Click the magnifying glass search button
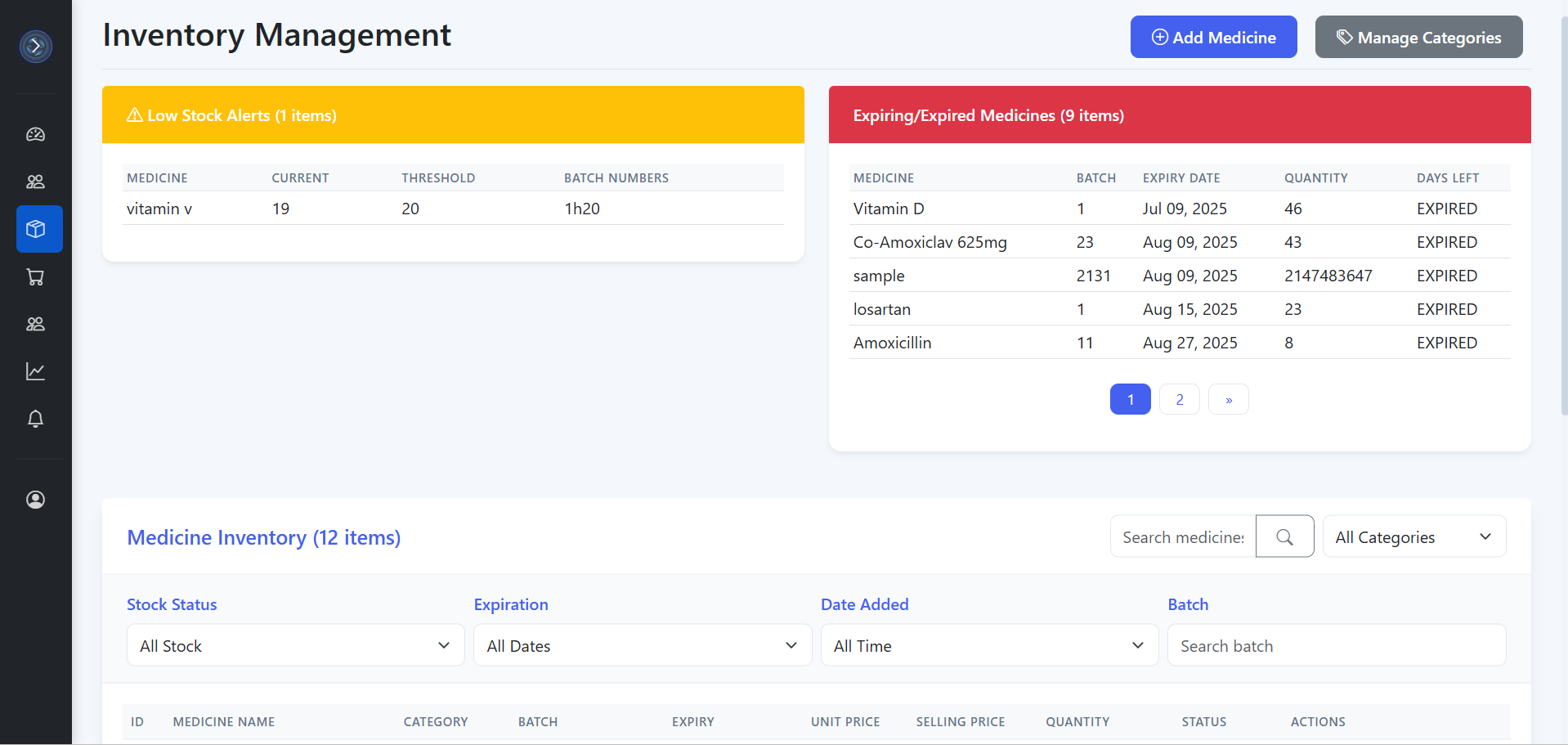 point(1284,536)
